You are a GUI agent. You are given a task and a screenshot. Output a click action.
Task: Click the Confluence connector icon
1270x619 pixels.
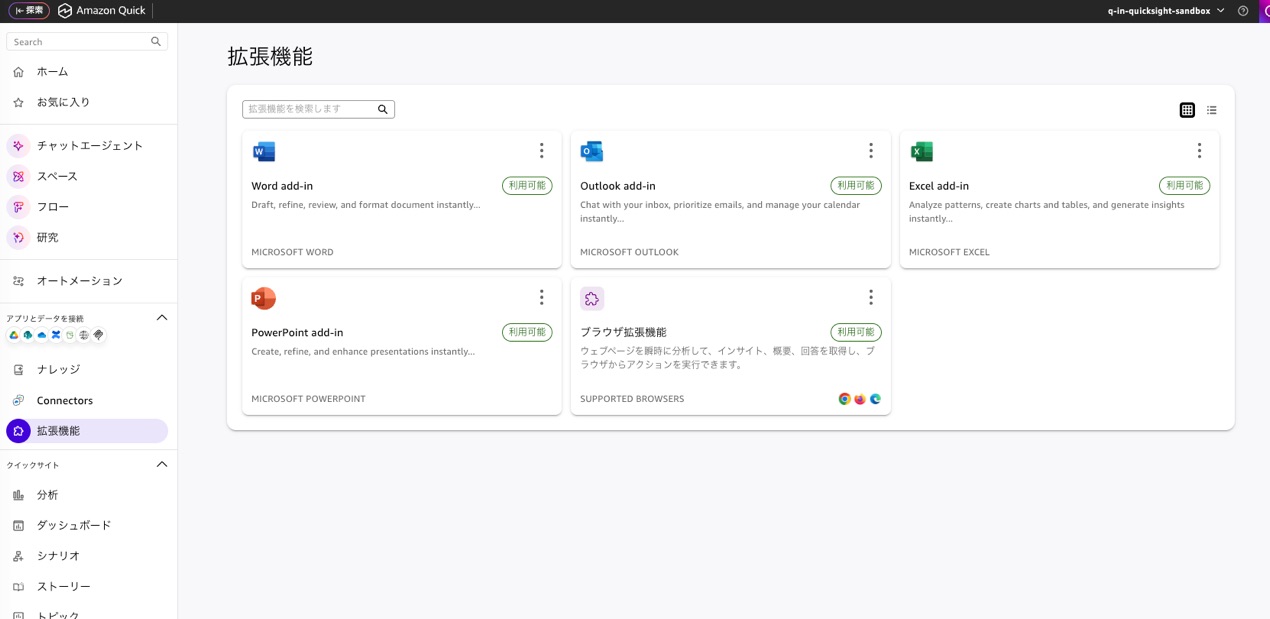click(x=56, y=335)
